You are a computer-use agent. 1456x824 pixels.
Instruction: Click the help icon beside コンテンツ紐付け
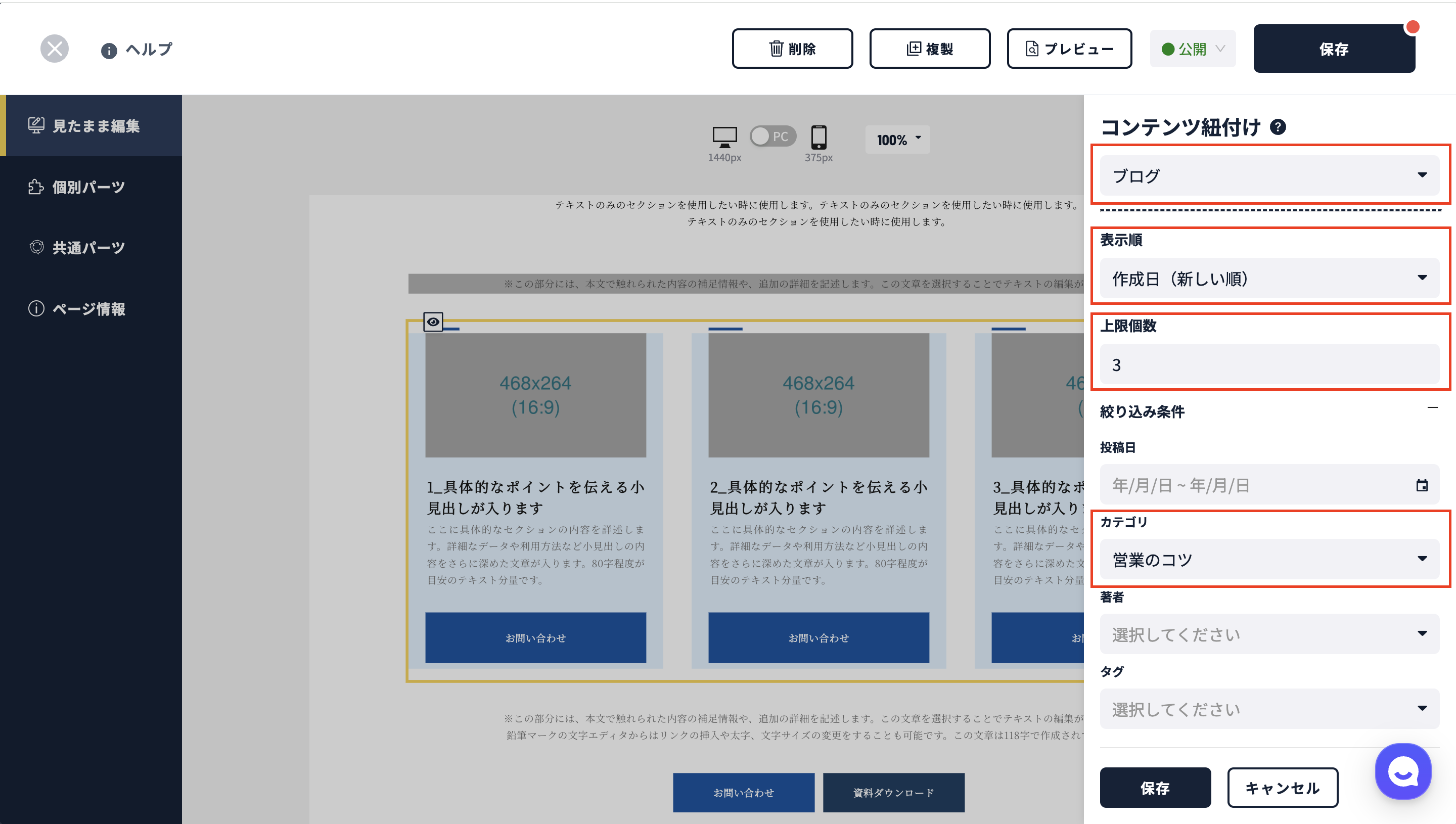1278,127
